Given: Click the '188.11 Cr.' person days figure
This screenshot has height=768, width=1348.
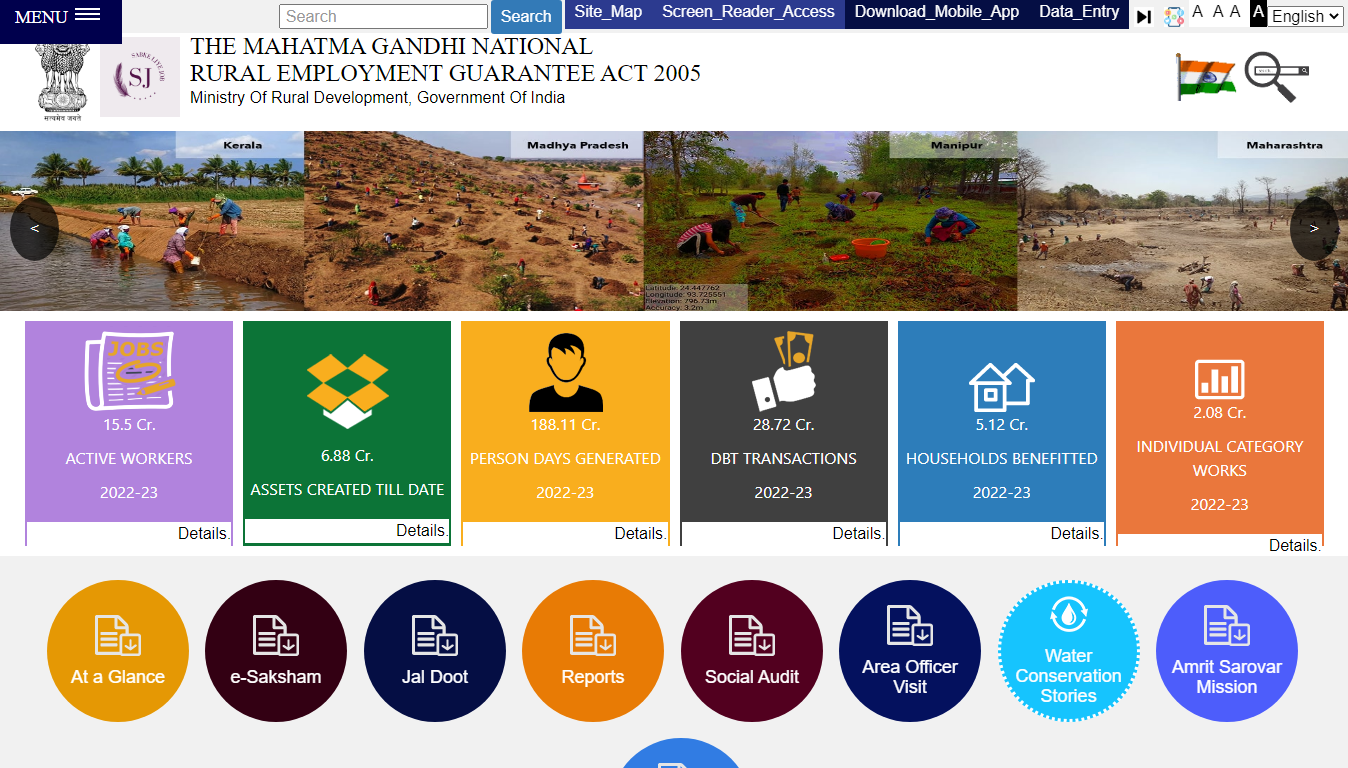Looking at the screenshot, I should click(x=565, y=425).
